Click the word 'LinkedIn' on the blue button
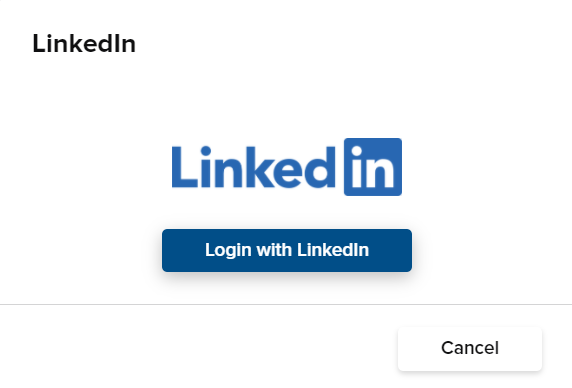Viewport: 572px width, 388px height. click(333, 250)
